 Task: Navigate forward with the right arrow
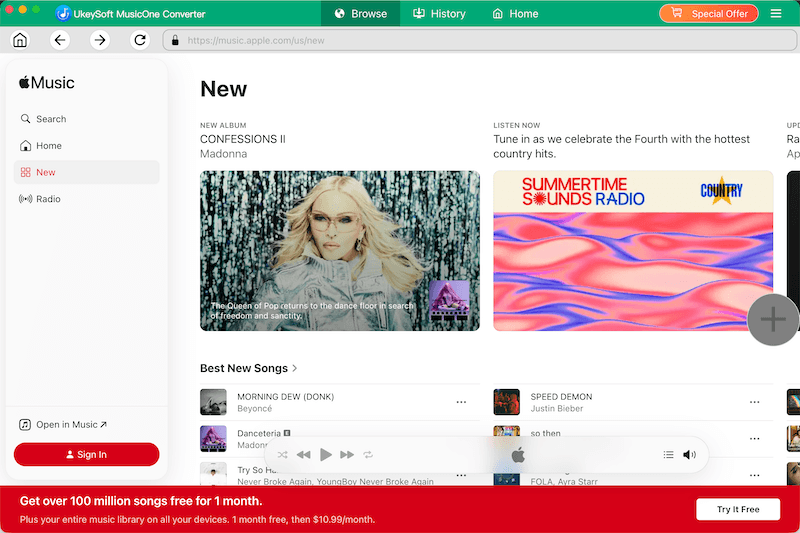100,40
